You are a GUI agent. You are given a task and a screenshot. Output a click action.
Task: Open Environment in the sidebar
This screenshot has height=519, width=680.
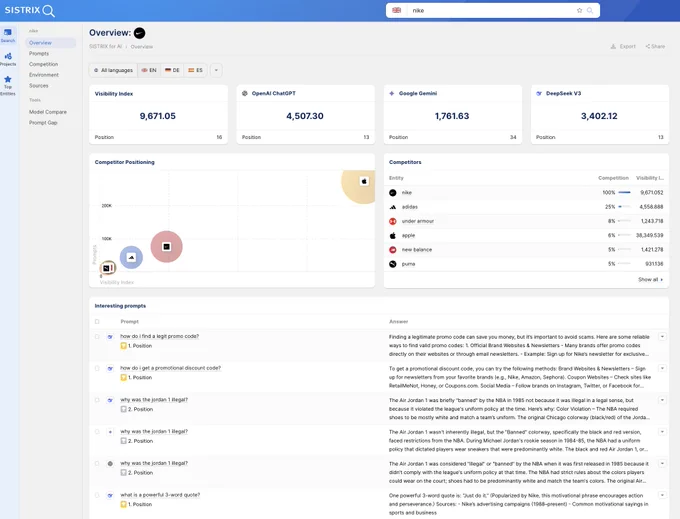click(44, 75)
